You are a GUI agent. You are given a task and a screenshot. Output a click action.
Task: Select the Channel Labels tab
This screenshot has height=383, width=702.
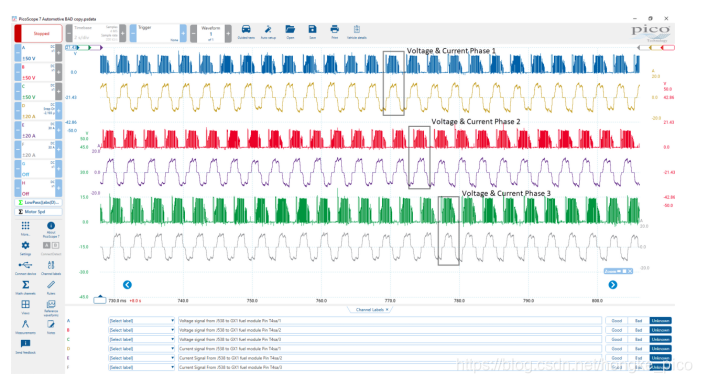click(x=369, y=310)
